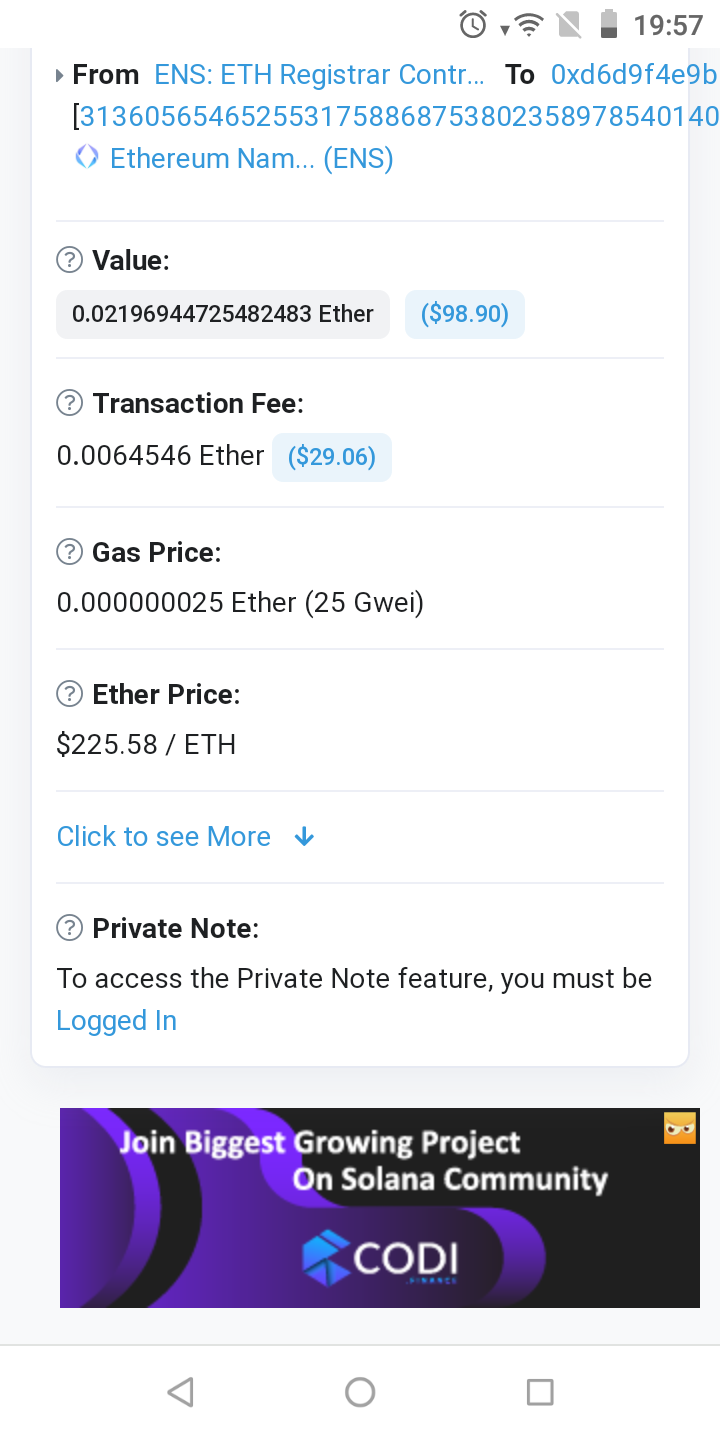Tap the Android home circle button
This screenshot has height=1440, width=720.
point(360,1392)
